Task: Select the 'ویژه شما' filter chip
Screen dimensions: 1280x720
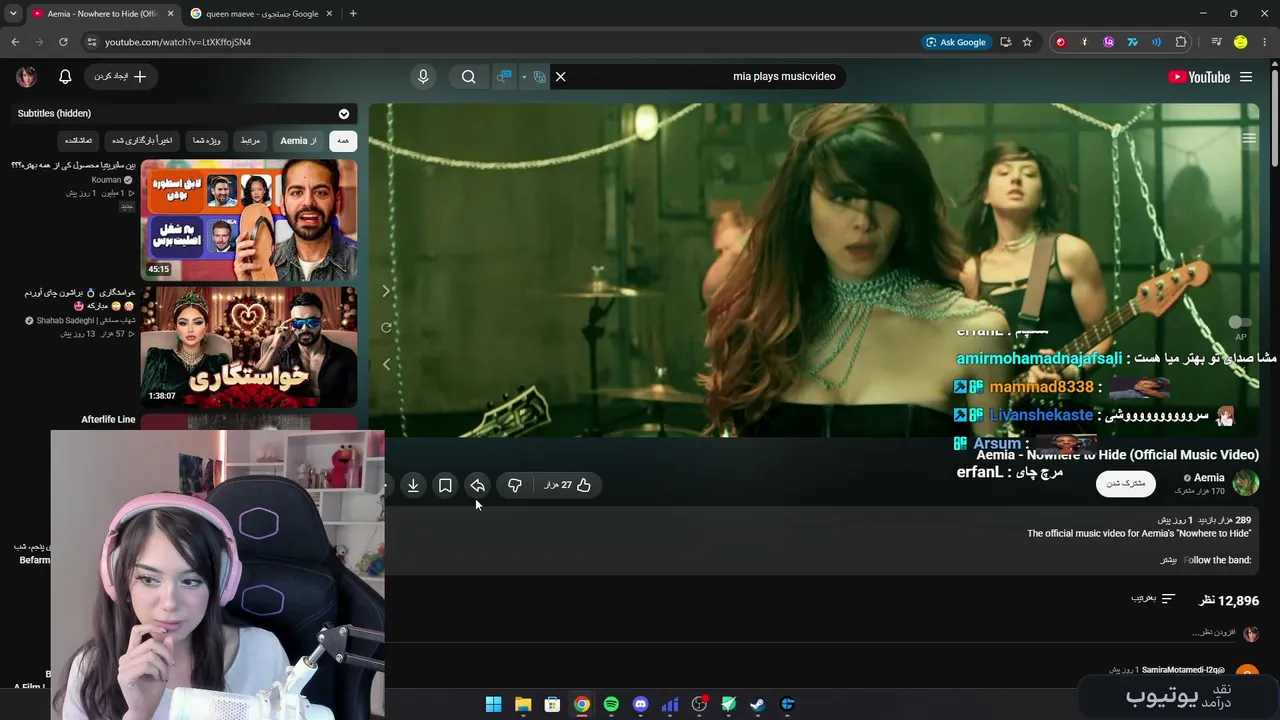Action: [x=207, y=141]
